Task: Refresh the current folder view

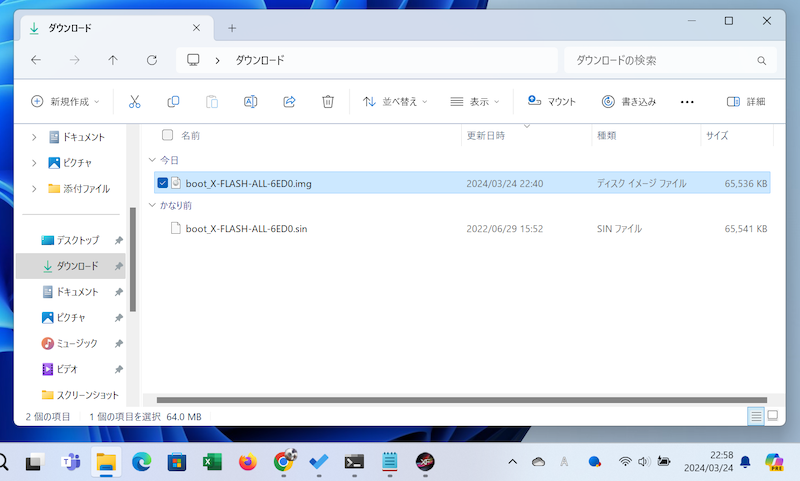Action: 152,60
